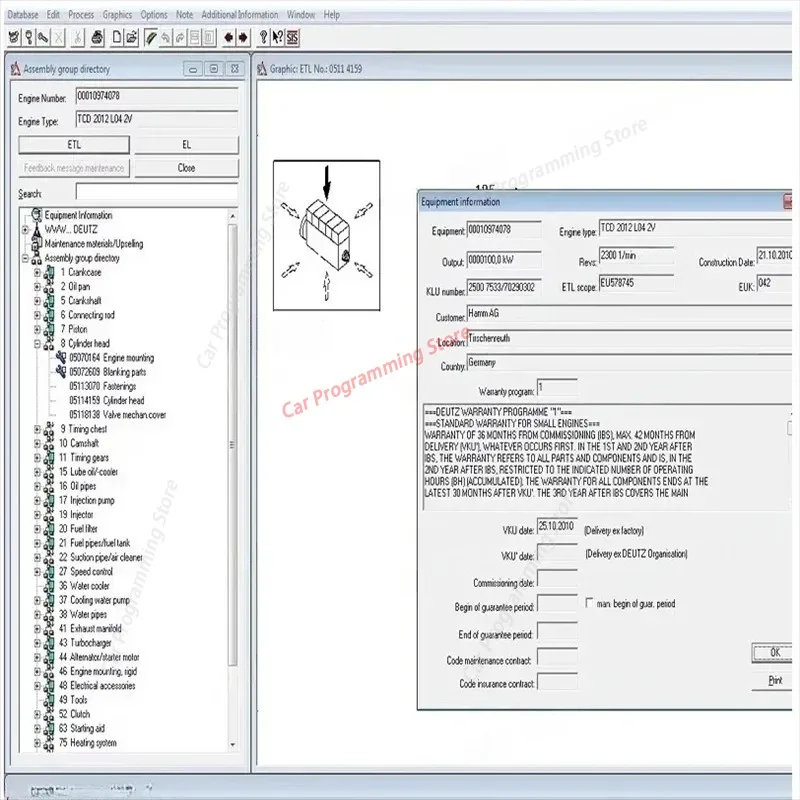Click the assembly tree vertical scrollbar thumb

pyautogui.click(x=233, y=444)
